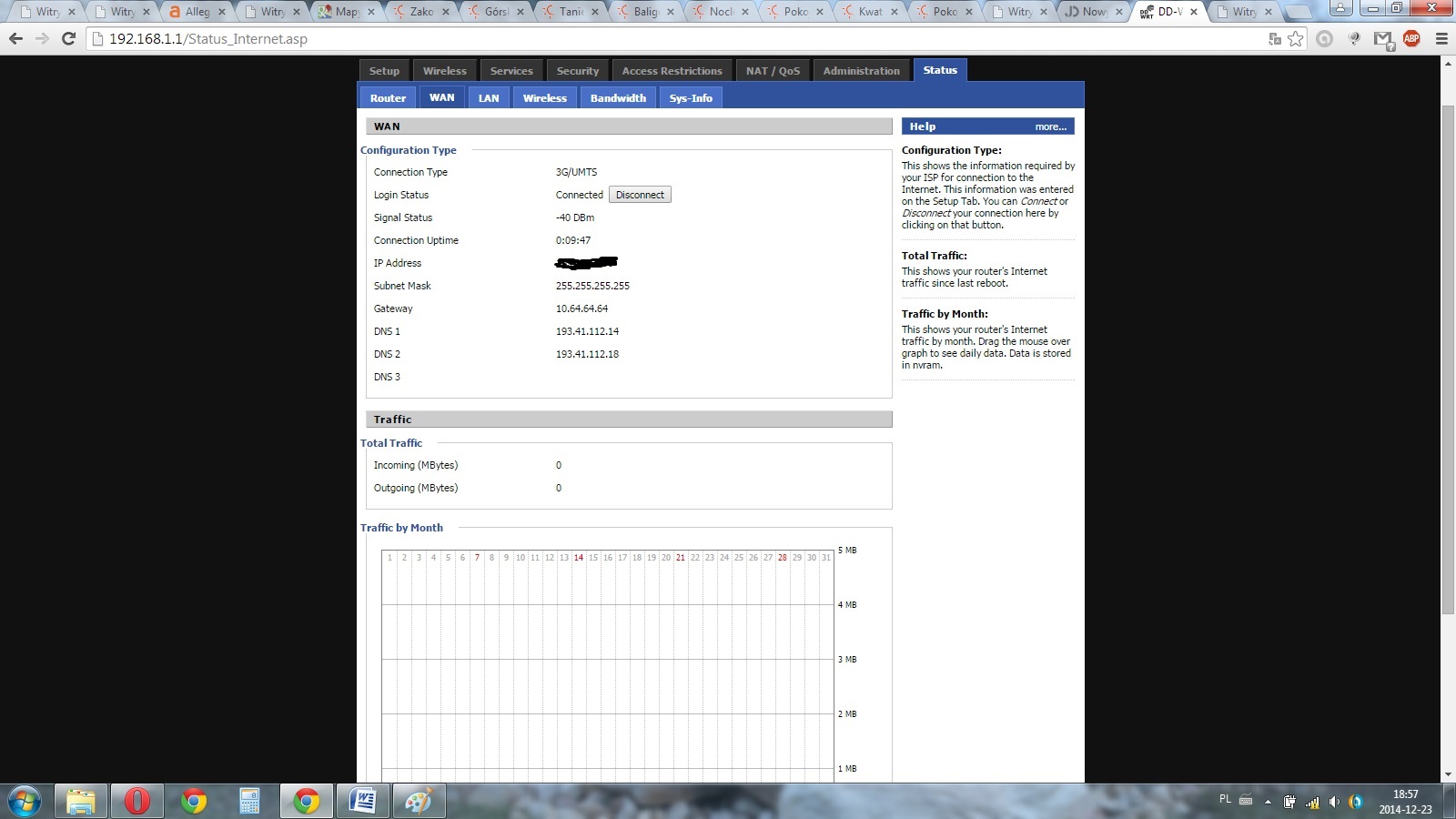Click the Gmail checker extension icon
1456x819 pixels.
[x=1383, y=38]
